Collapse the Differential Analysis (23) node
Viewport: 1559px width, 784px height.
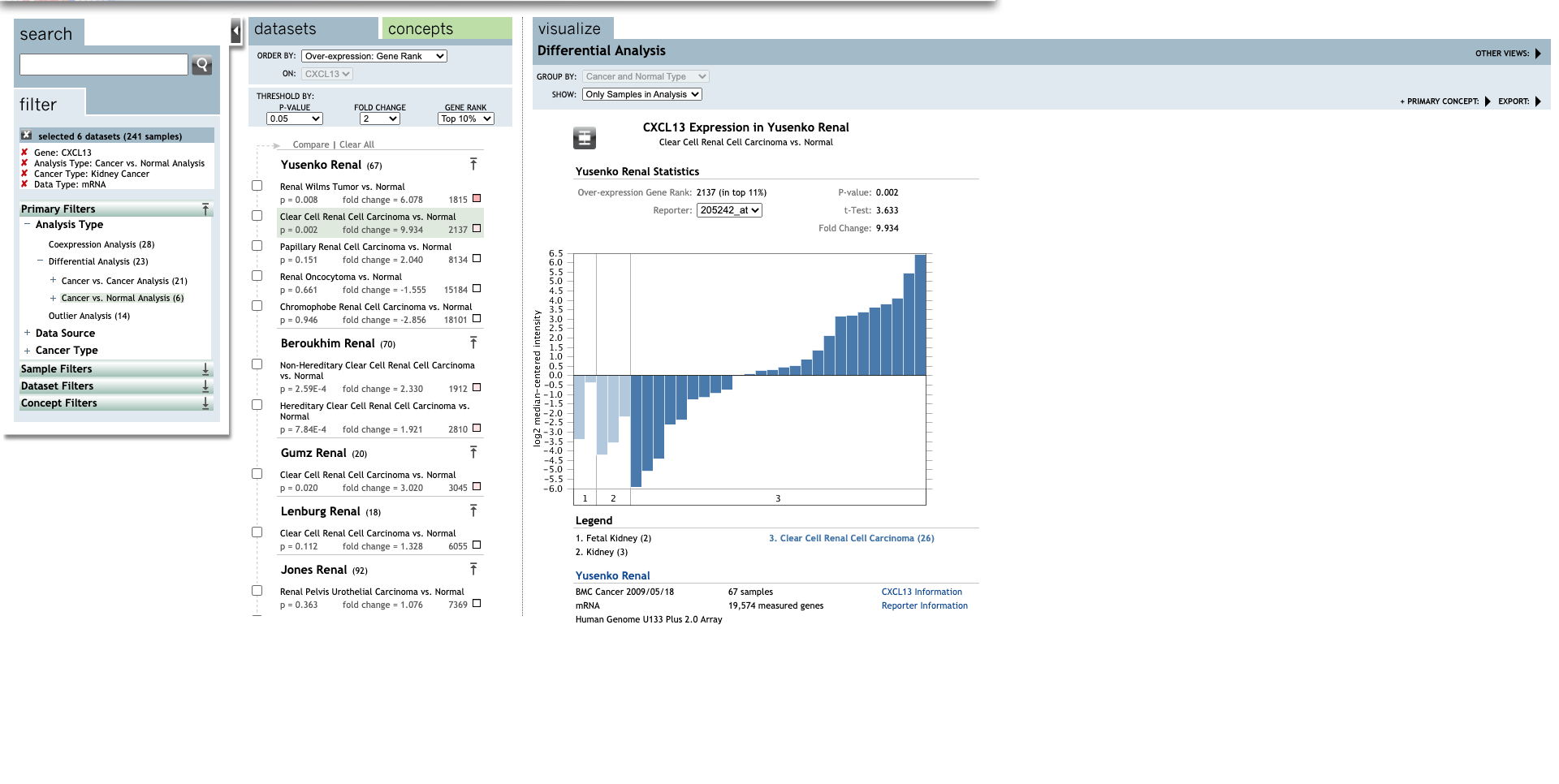click(x=40, y=261)
